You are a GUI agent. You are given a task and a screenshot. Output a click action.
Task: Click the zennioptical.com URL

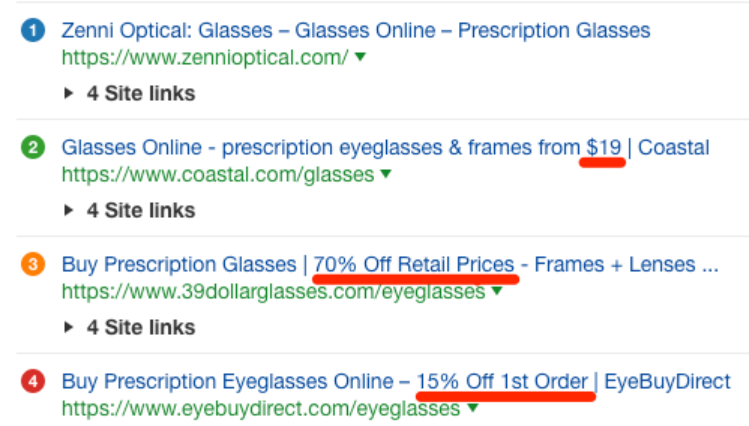pyautogui.click(x=205, y=58)
